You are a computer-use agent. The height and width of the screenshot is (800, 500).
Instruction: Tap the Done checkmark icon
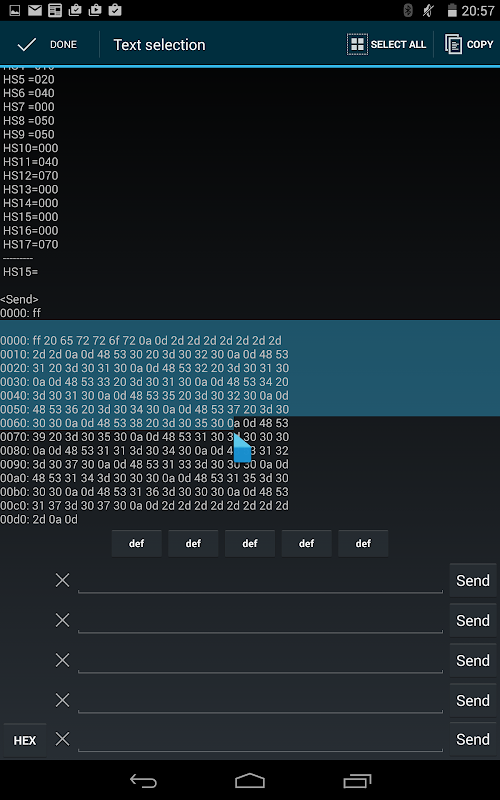coord(26,45)
